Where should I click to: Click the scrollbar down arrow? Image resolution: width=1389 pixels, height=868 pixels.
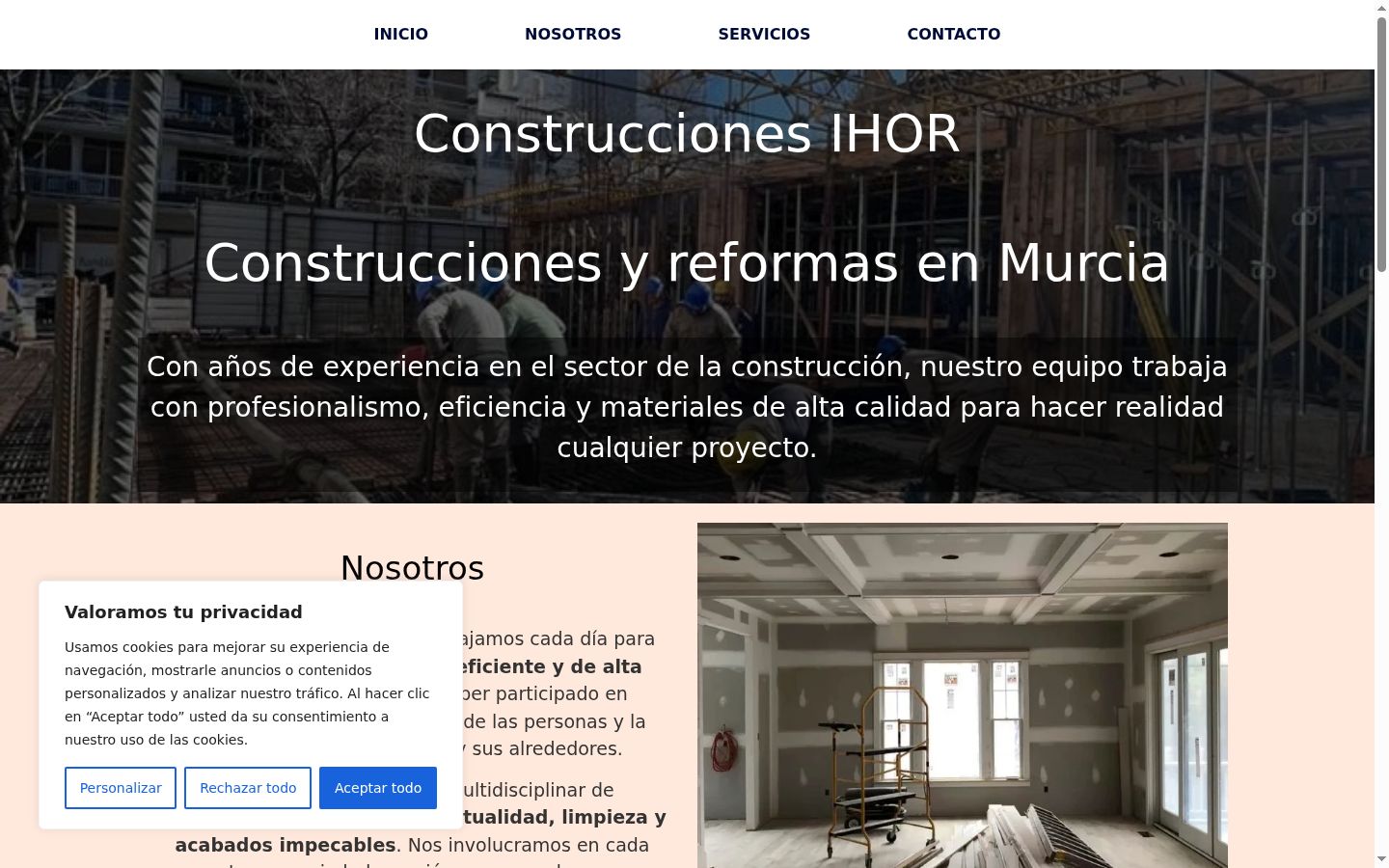[x=1381, y=859]
